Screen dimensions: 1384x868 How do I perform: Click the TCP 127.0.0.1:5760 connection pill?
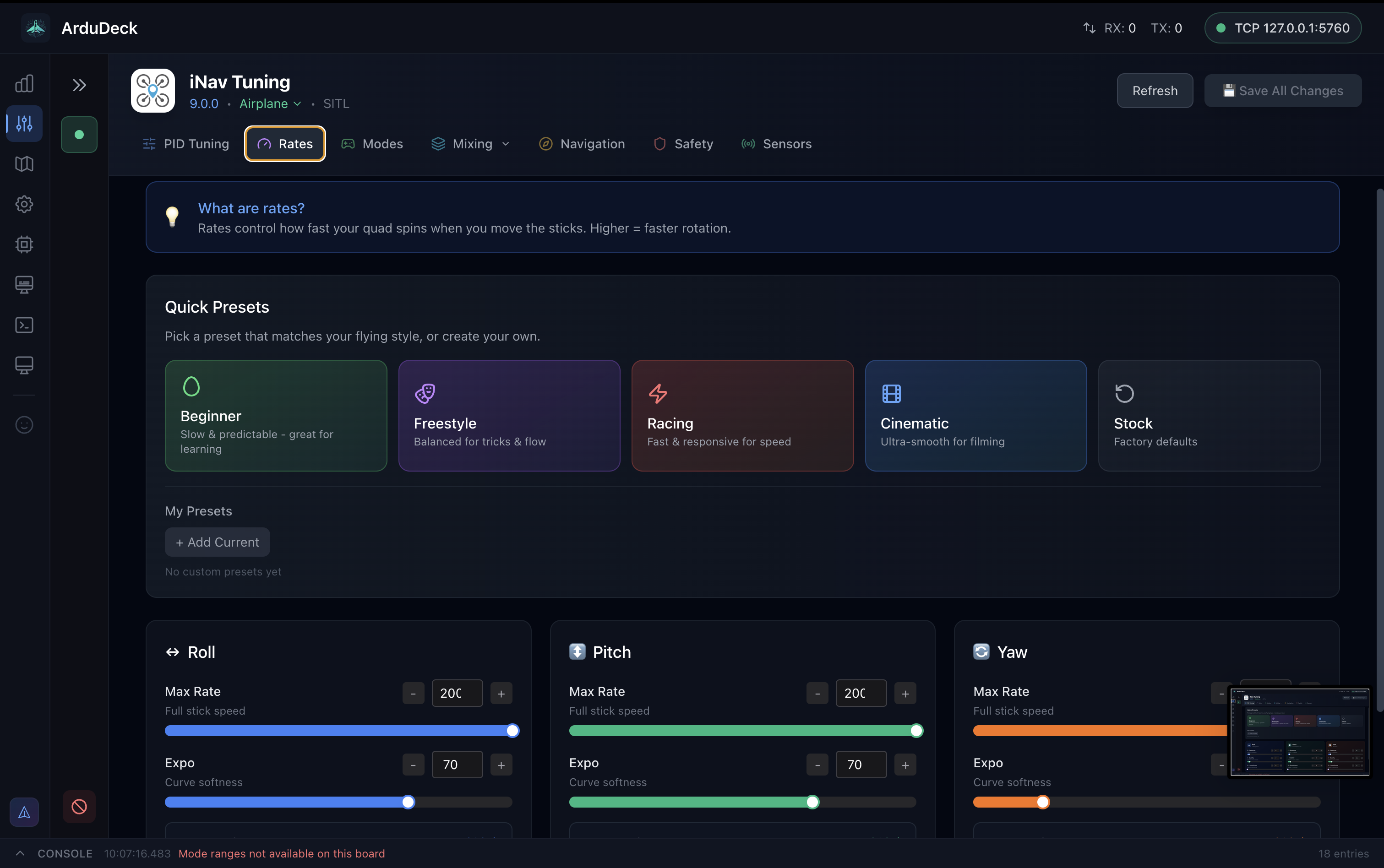click(1282, 28)
